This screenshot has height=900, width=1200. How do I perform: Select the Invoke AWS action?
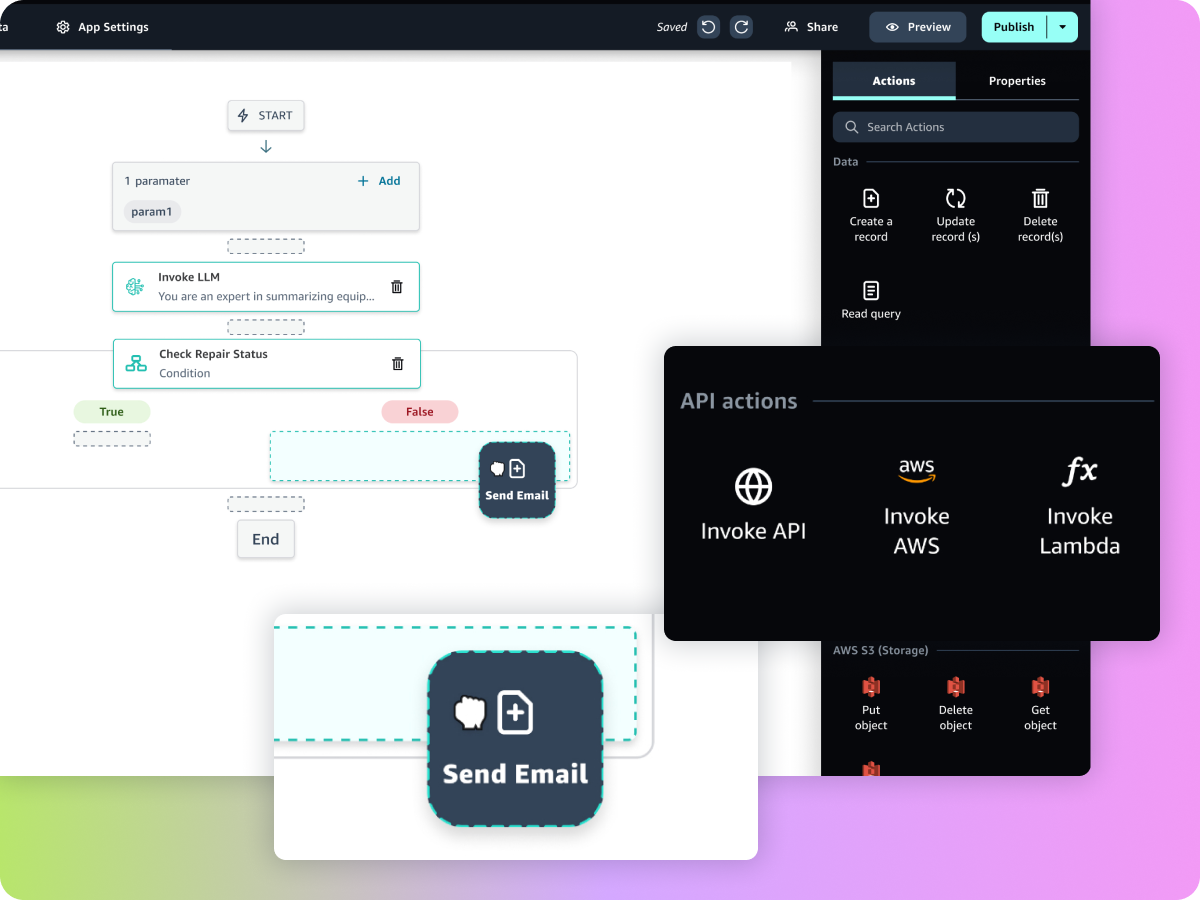coord(916,503)
